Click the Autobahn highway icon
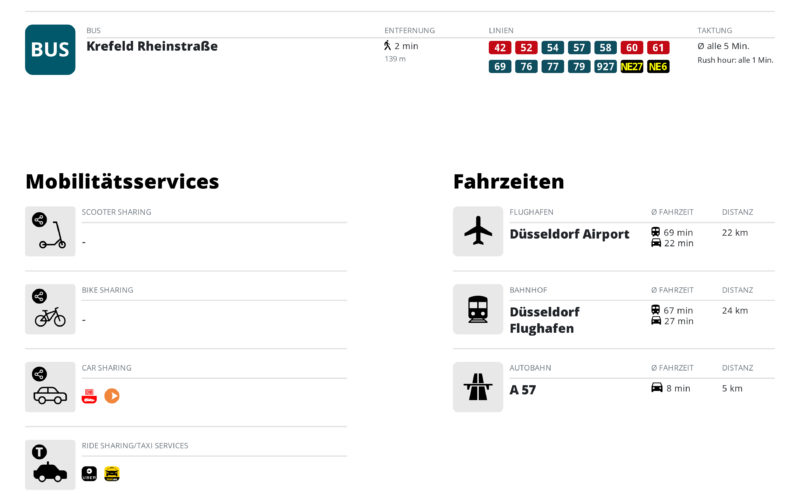This screenshot has height=500, width=800. tap(478, 387)
